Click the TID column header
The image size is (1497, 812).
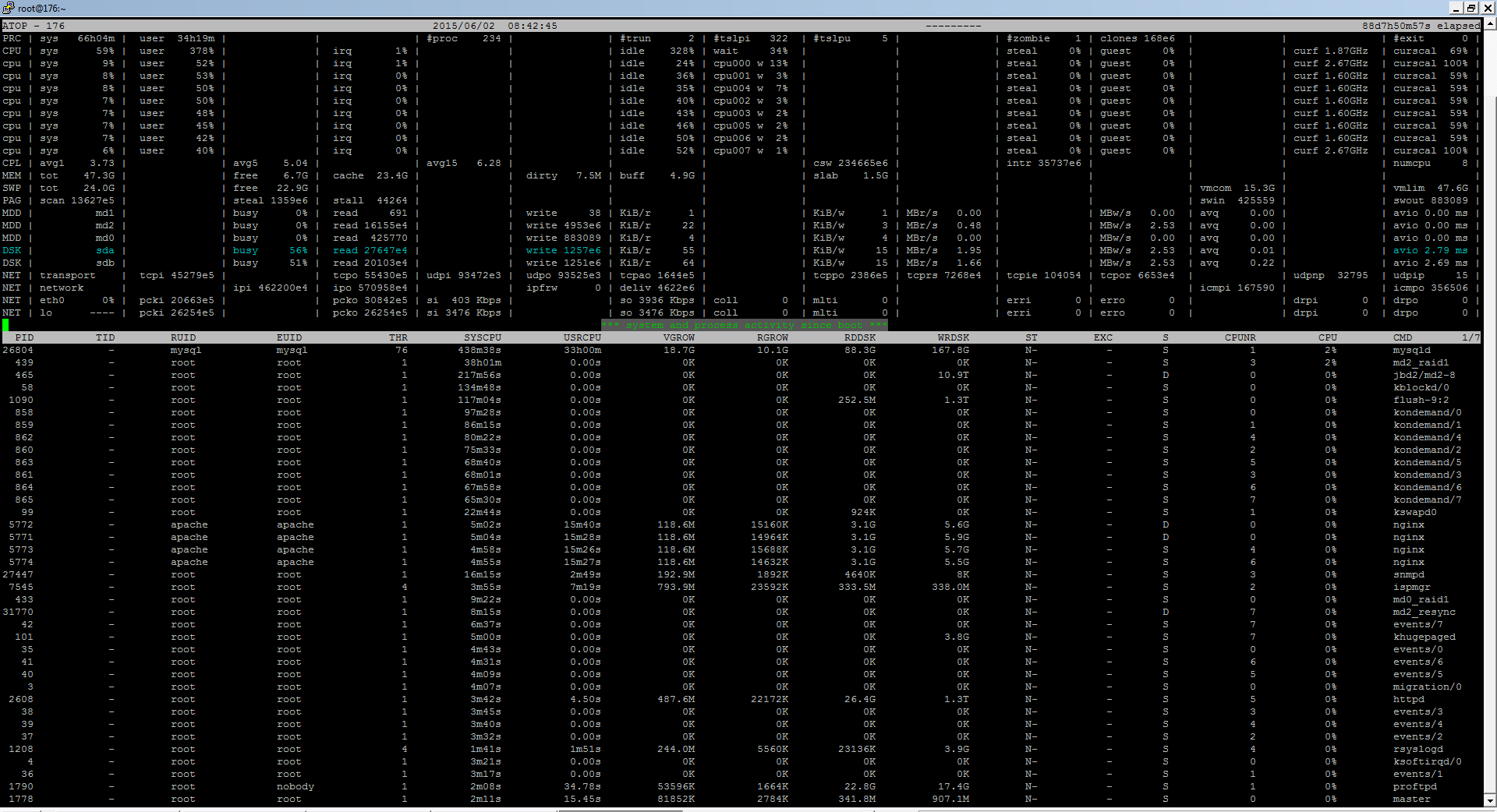(x=105, y=337)
